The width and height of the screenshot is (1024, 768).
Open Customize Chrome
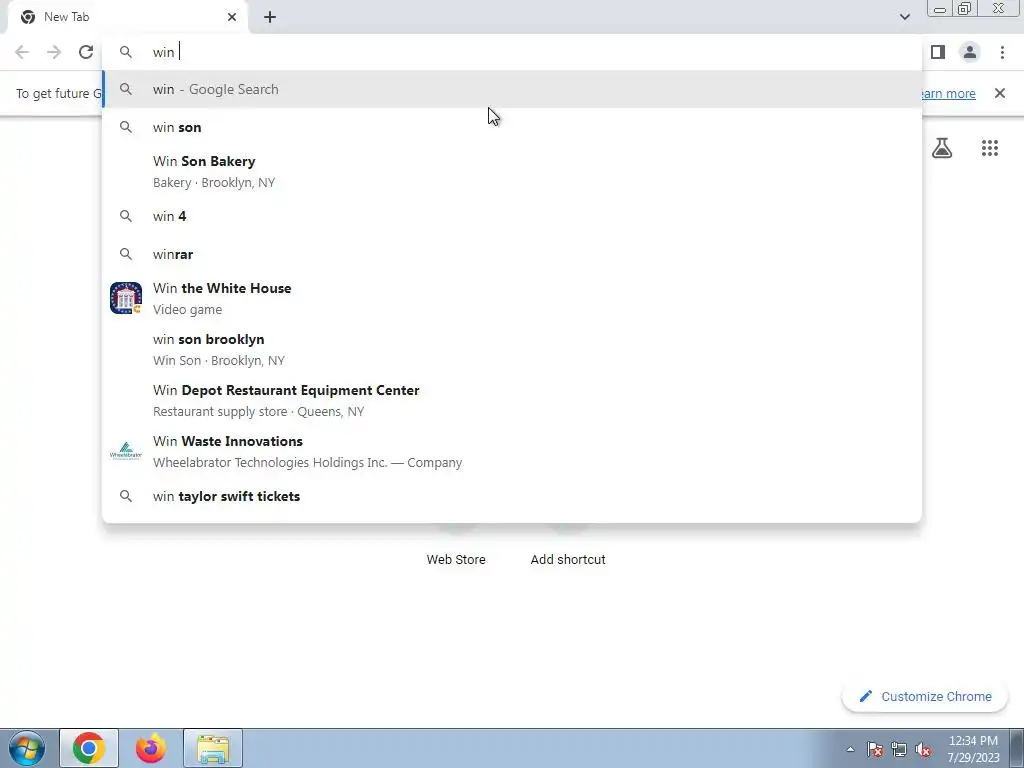925,696
